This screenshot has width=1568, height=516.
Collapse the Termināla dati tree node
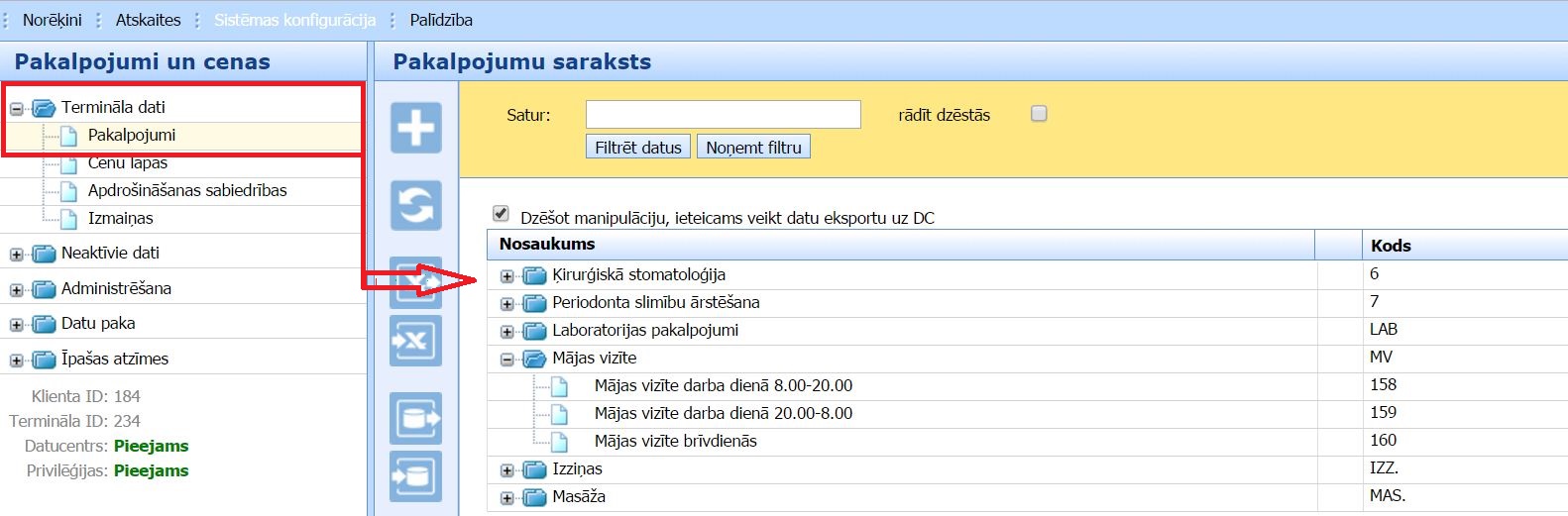(x=17, y=108)
